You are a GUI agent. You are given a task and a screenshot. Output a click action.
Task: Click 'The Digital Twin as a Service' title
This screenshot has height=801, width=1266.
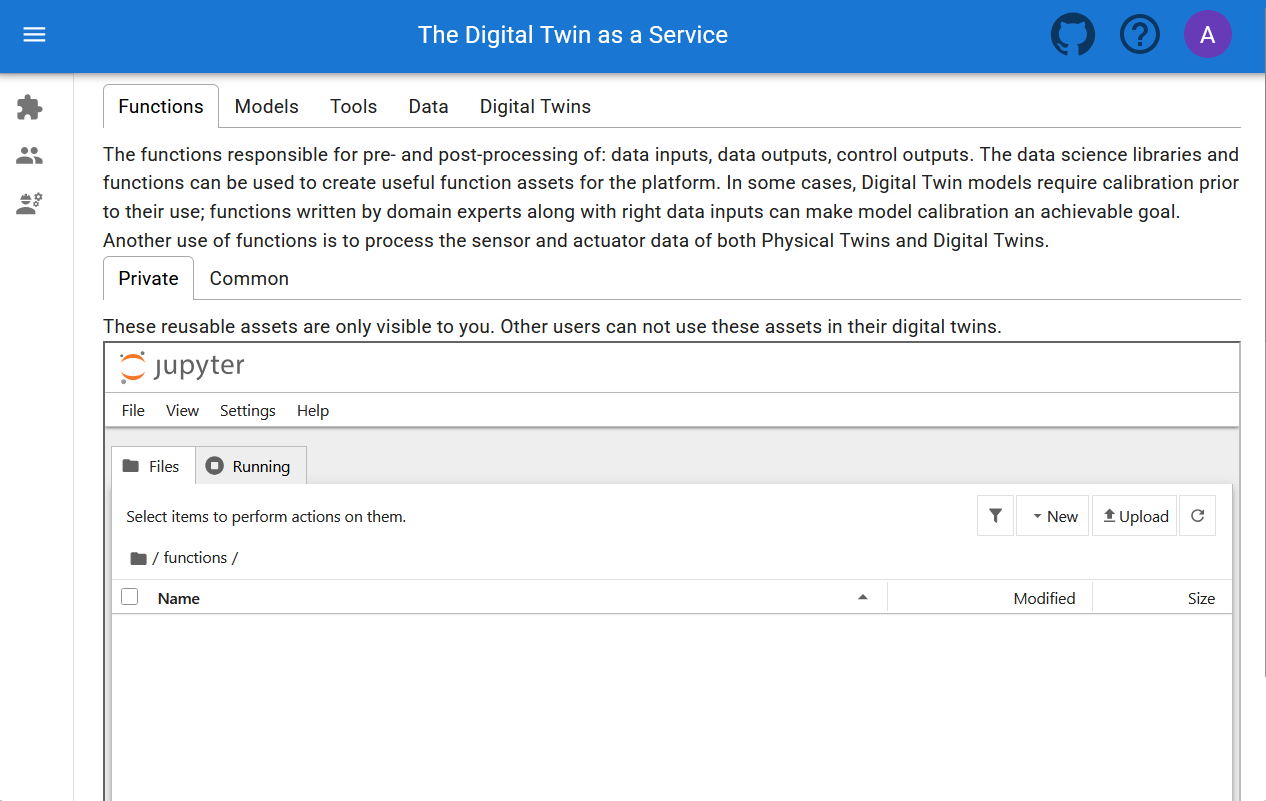(573, 35)
